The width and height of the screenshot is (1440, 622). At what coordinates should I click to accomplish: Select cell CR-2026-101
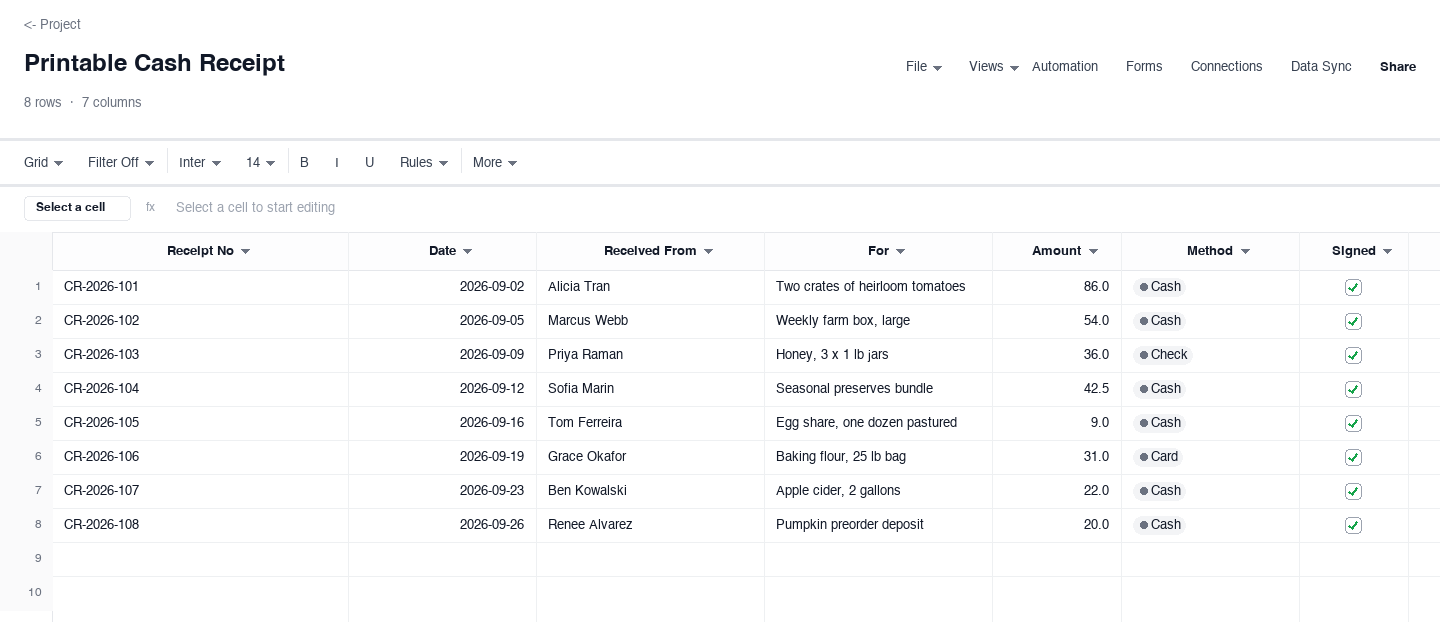click(x=200, y=287)
